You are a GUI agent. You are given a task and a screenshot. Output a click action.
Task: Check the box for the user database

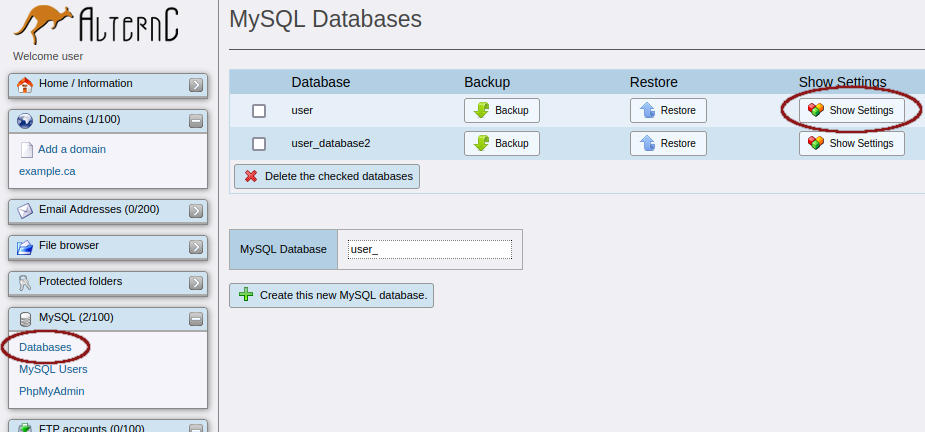pyautogui.click(x=259, y=110)
